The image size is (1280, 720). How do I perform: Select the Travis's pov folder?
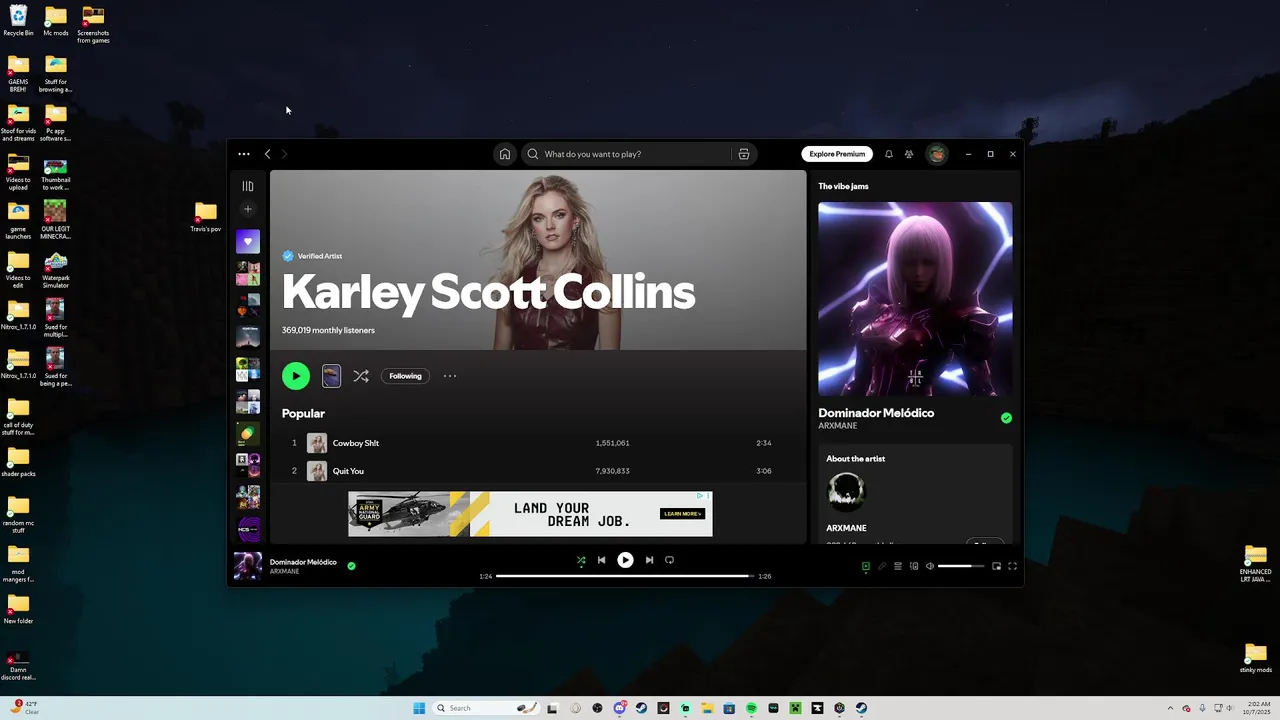(206, 217)
